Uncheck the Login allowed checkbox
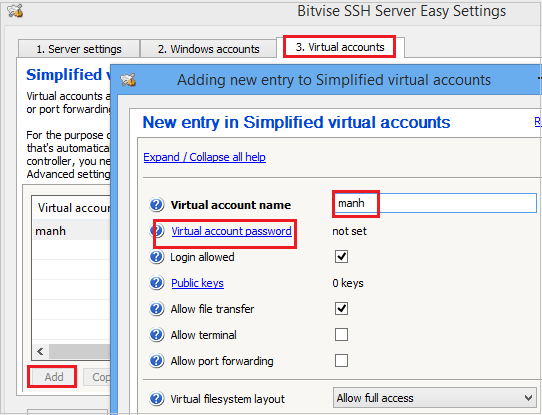The height and width of the screenshot is (415, 542). pyautogui.click(x=341, y=257)
